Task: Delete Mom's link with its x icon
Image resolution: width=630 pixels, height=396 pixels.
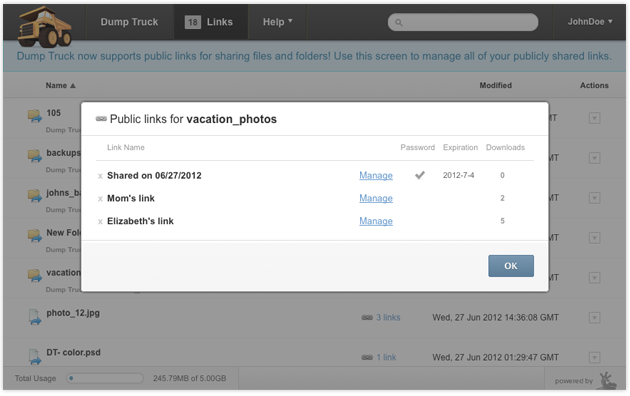Action: [100, 199]
